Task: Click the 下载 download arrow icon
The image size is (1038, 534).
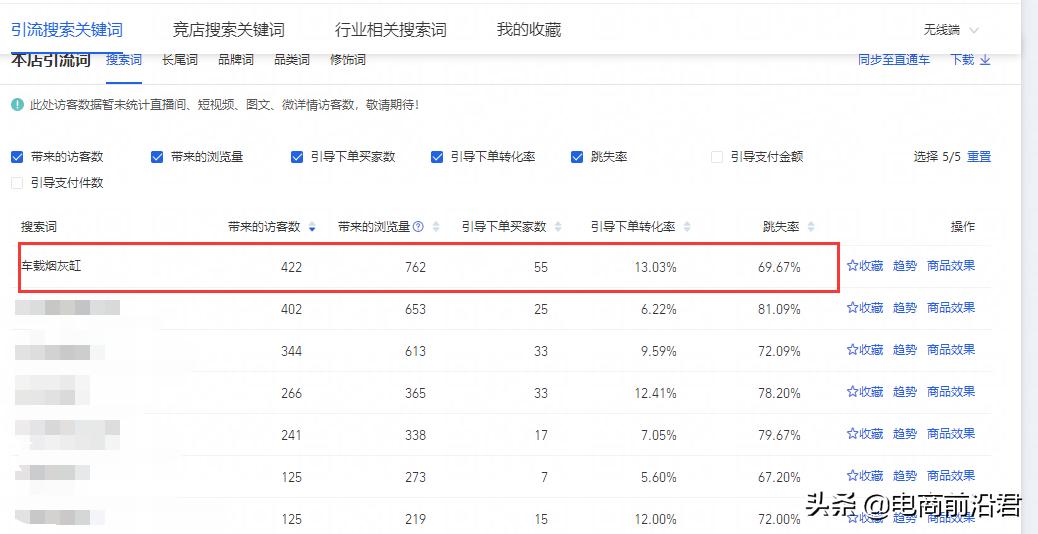Action: 985,60
